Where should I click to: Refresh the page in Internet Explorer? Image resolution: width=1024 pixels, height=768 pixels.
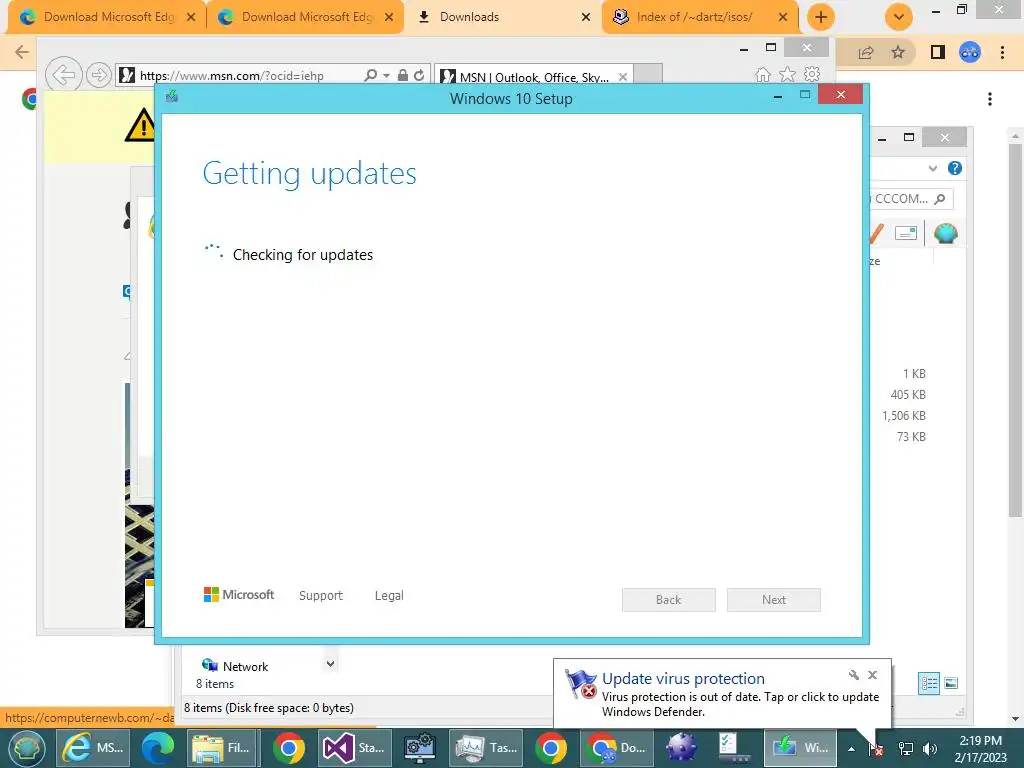(419, 76)
